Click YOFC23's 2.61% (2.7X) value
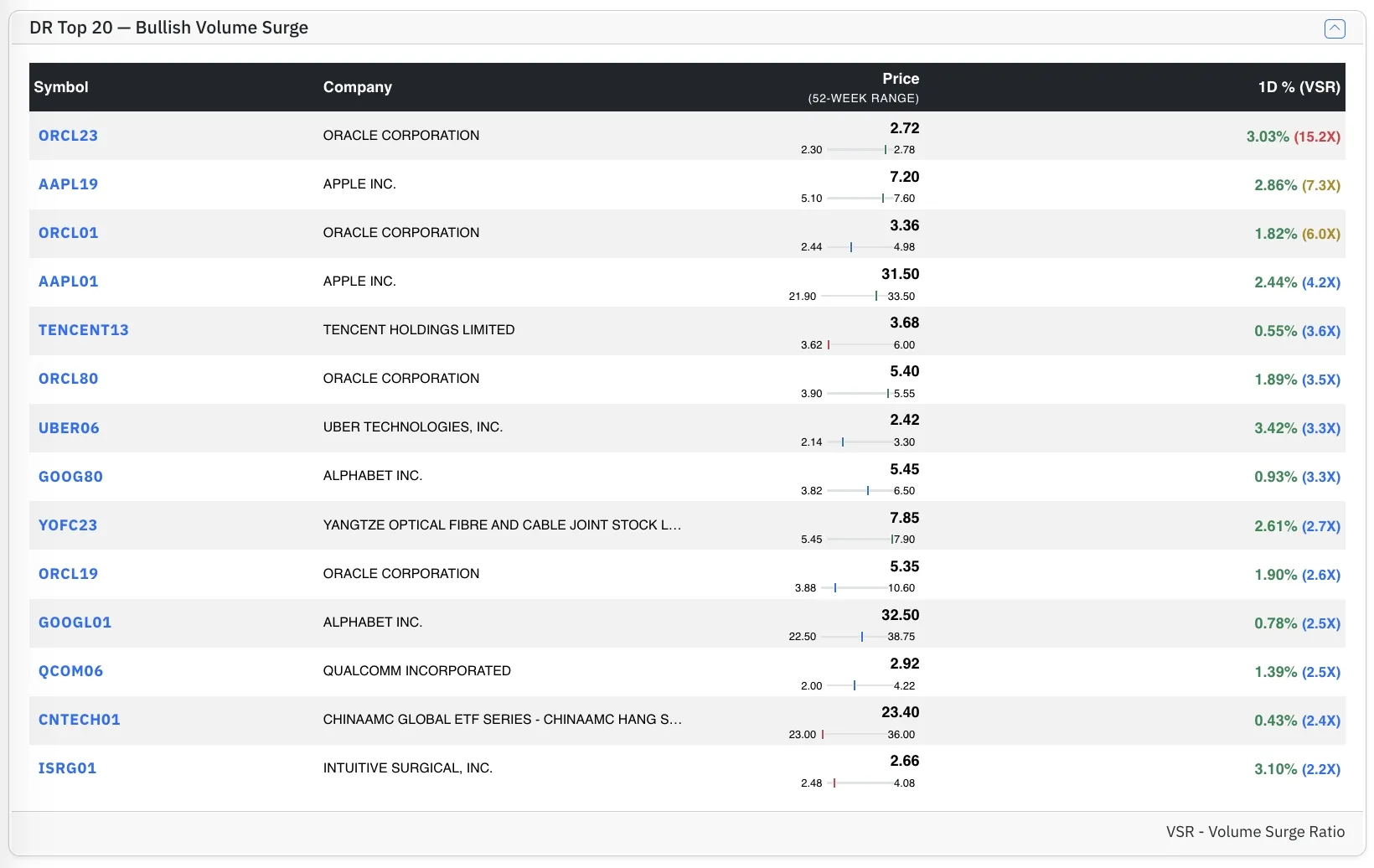Viewport: 1374px width, 868px height. click(1297, 526)
